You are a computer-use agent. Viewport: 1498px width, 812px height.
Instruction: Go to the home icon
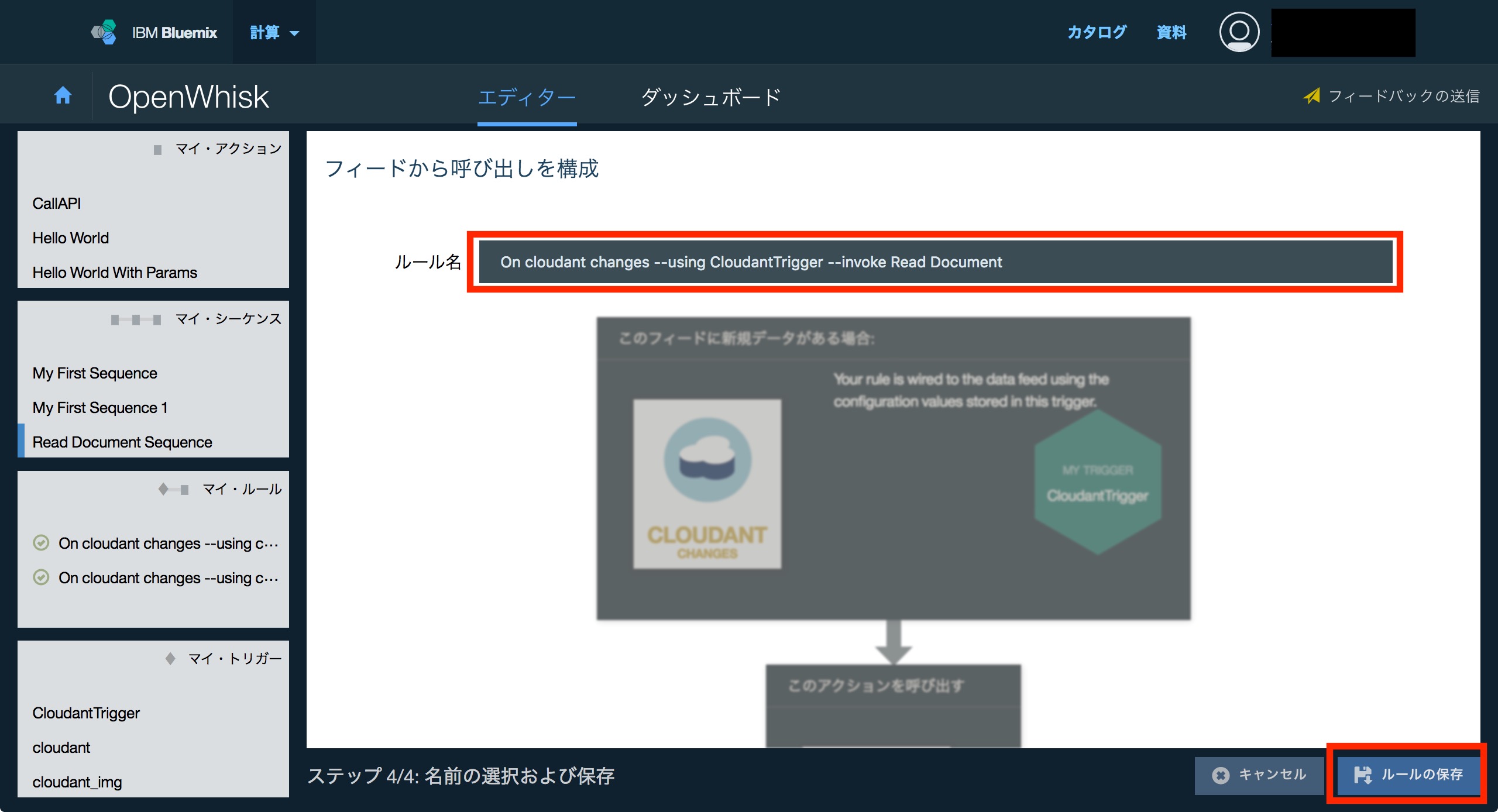coord(63,95)
